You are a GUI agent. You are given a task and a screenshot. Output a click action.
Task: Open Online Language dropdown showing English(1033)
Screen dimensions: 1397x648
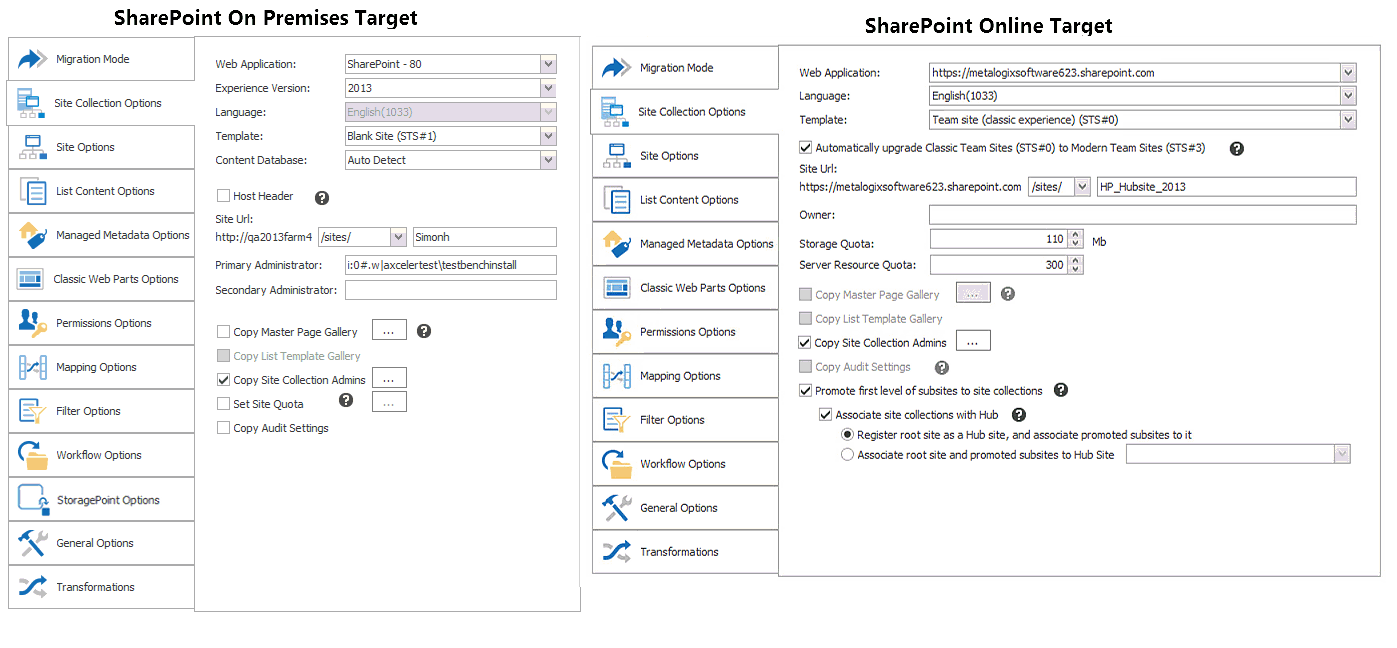[x=1348, y=96]
